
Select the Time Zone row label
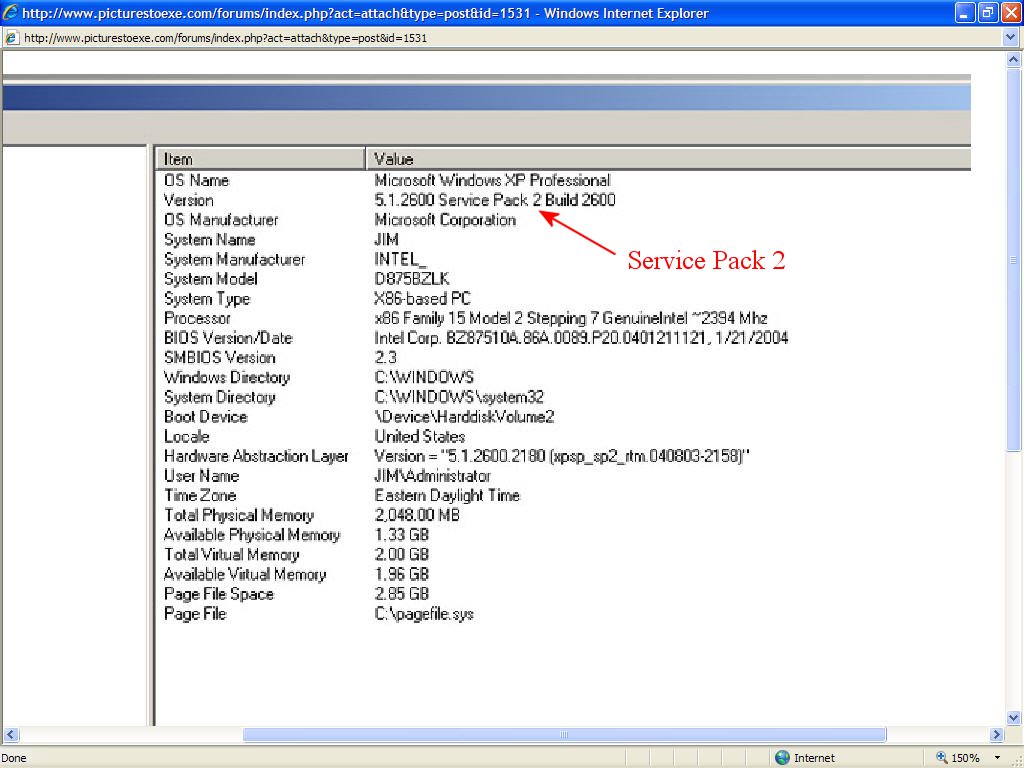click(x=200, y=495)
